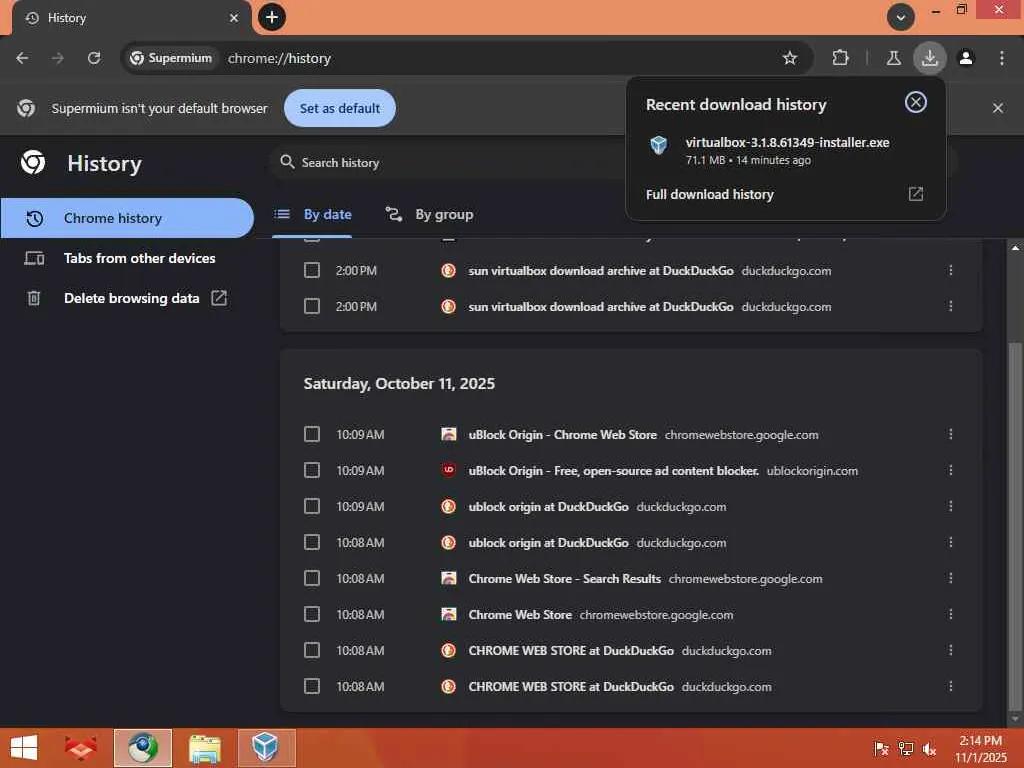Check uBlock Origin - Chrome Web Store entry
Screen dimensions: 1024x768
tap(312, 434)
